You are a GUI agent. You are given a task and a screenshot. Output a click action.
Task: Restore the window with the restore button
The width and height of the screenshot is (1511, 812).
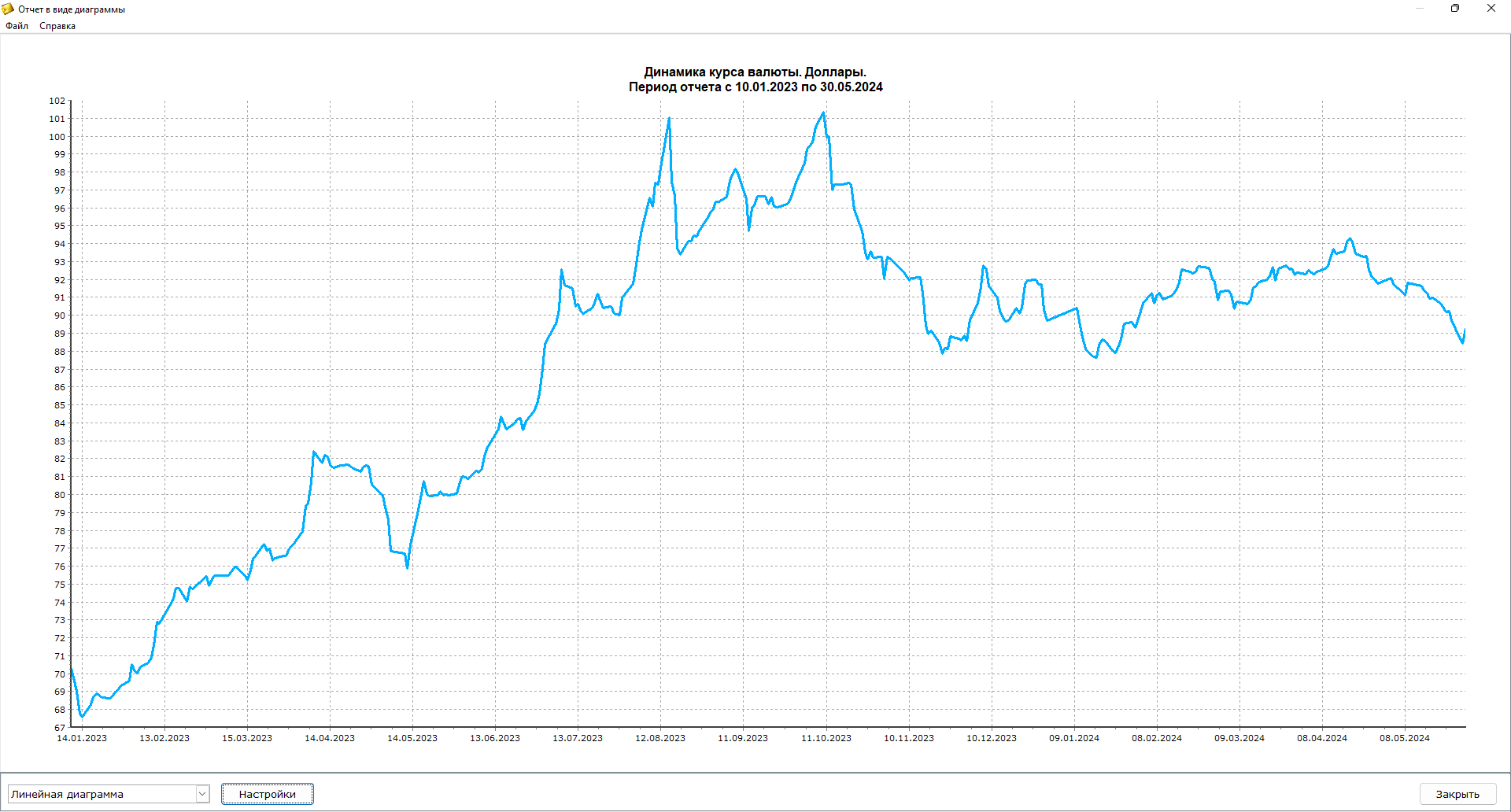(x=1455, y=9)
